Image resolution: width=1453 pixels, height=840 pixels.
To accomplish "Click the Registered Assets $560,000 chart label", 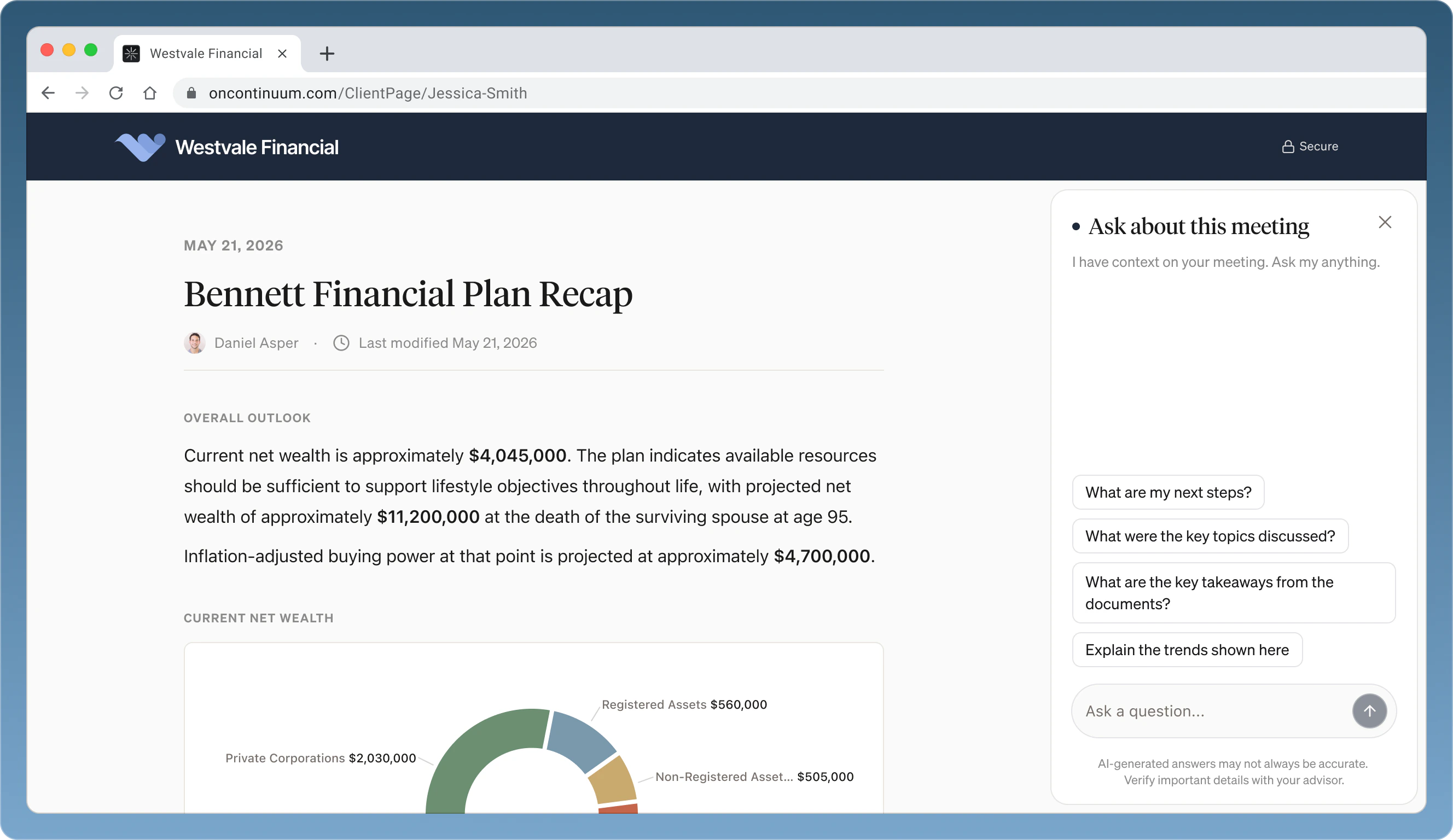I will click(684, 704).
